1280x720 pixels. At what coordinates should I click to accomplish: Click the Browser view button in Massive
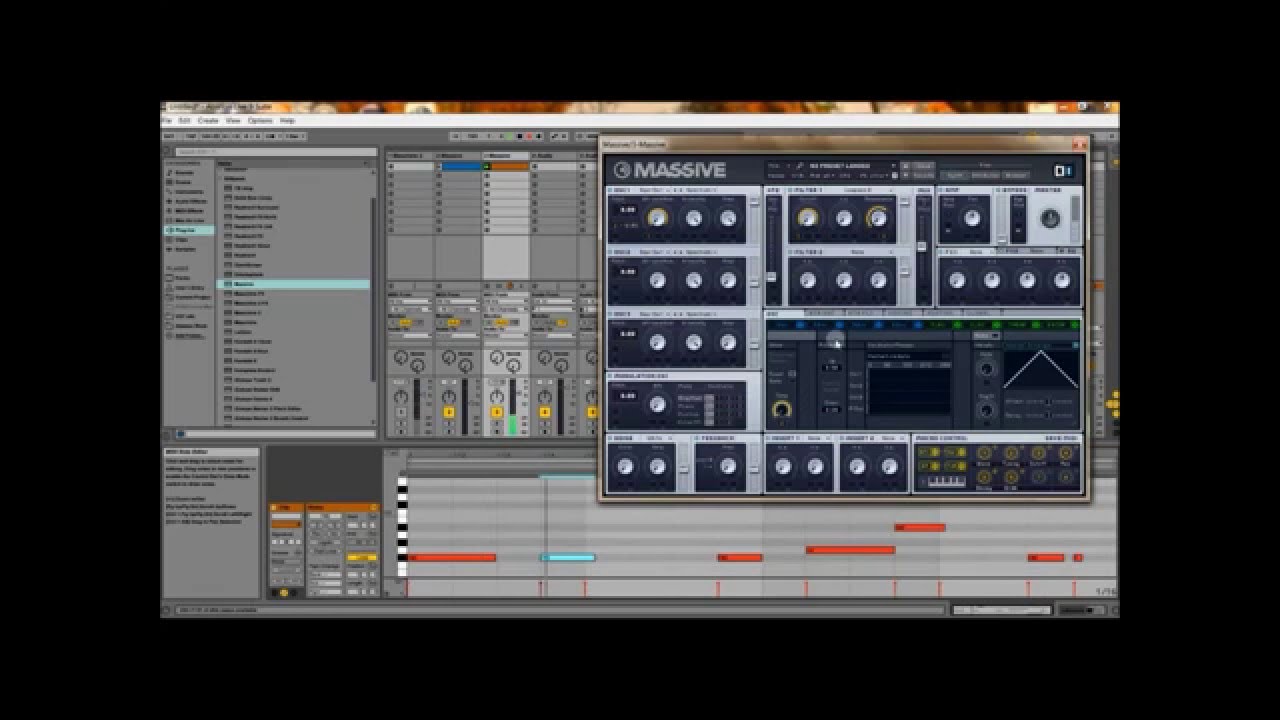[x=1015, y=175]
